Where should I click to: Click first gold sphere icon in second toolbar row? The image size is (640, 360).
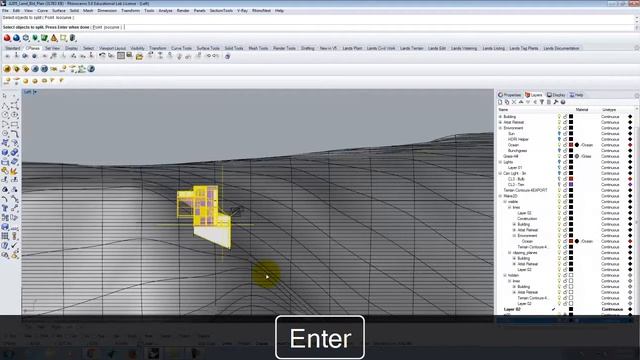pyautogui.click(x=7, y=69)
